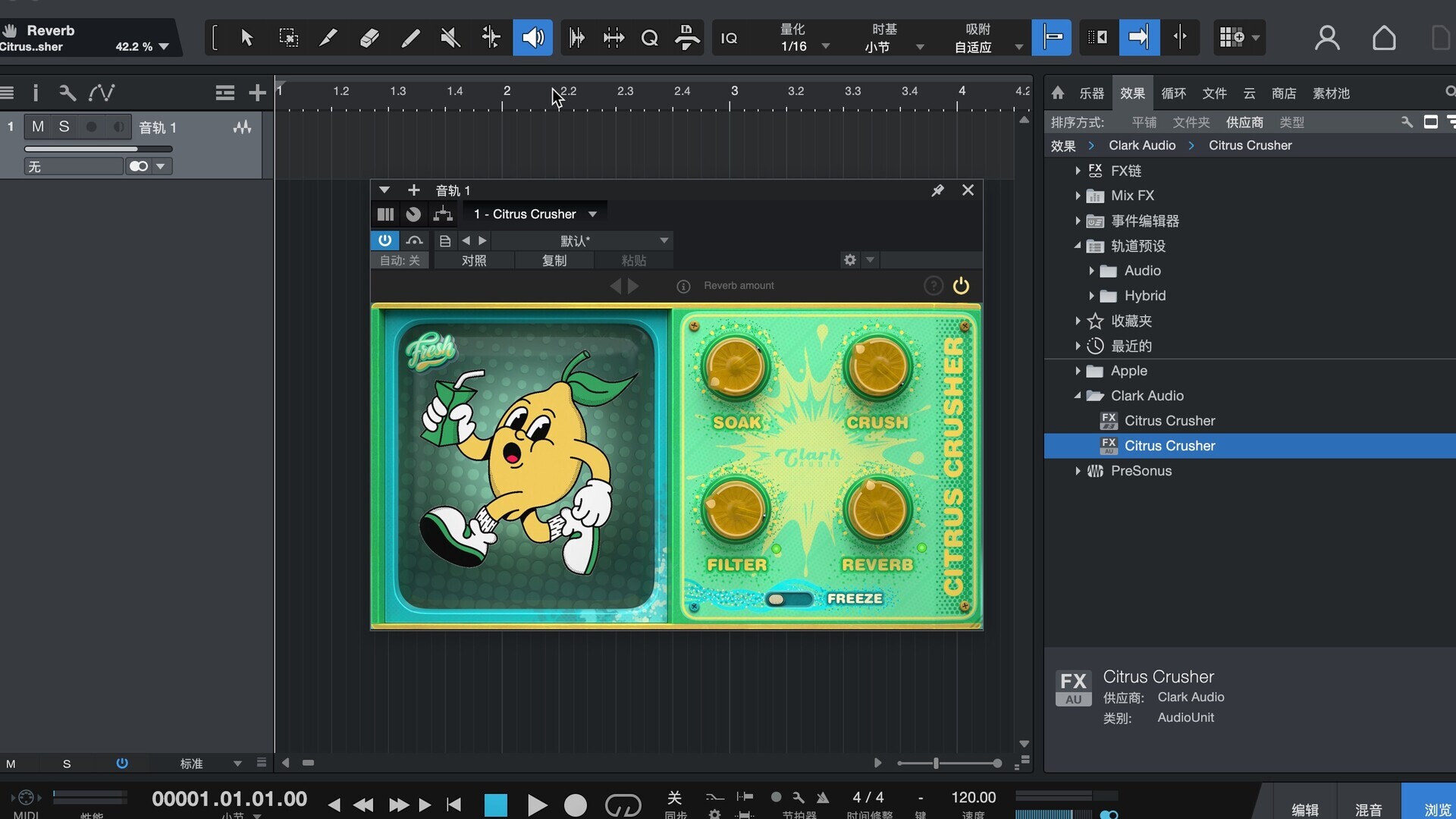Open the plugin channel editor icon

point(385,215)
